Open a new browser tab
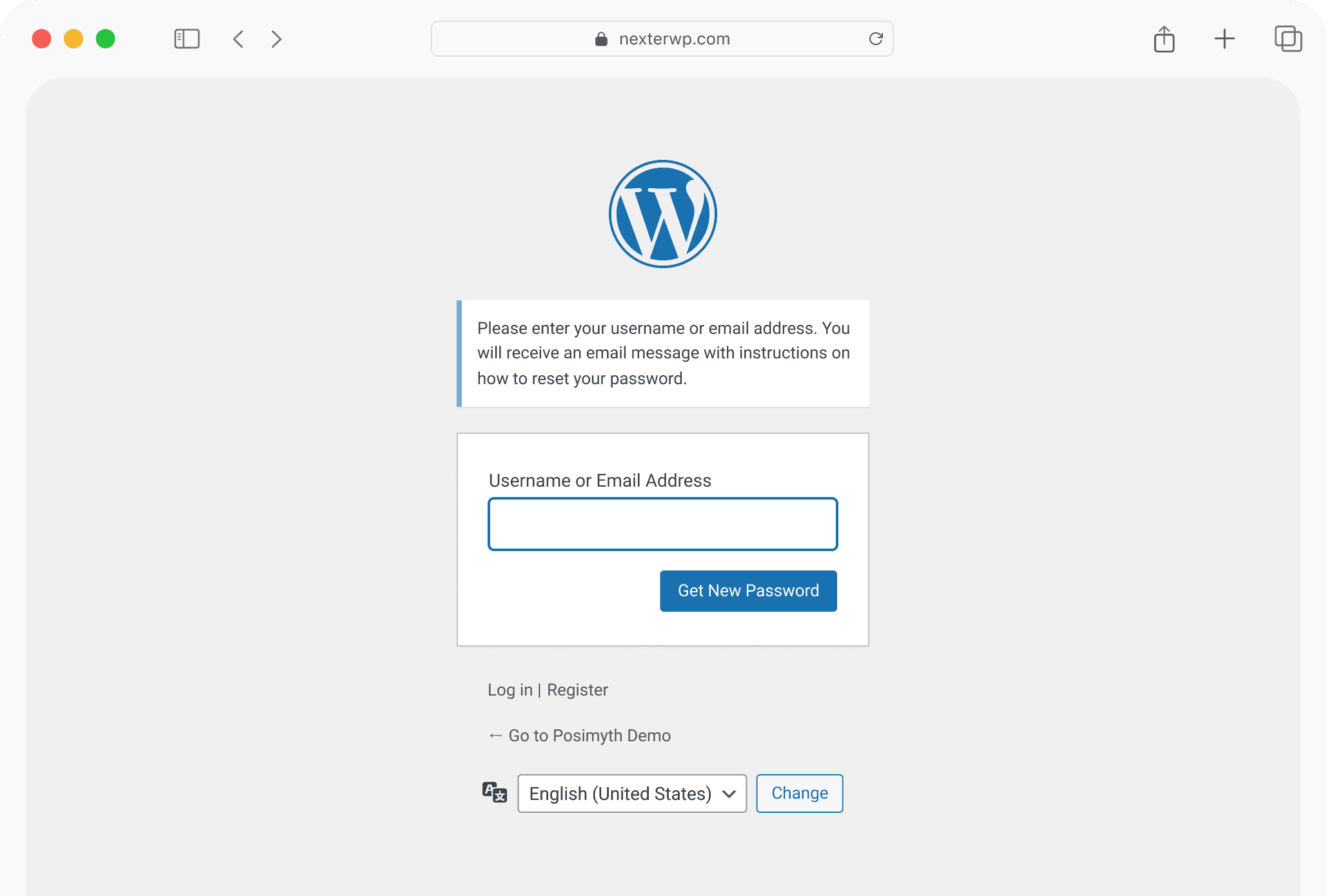1326x896 pixels. (1225, 39)
